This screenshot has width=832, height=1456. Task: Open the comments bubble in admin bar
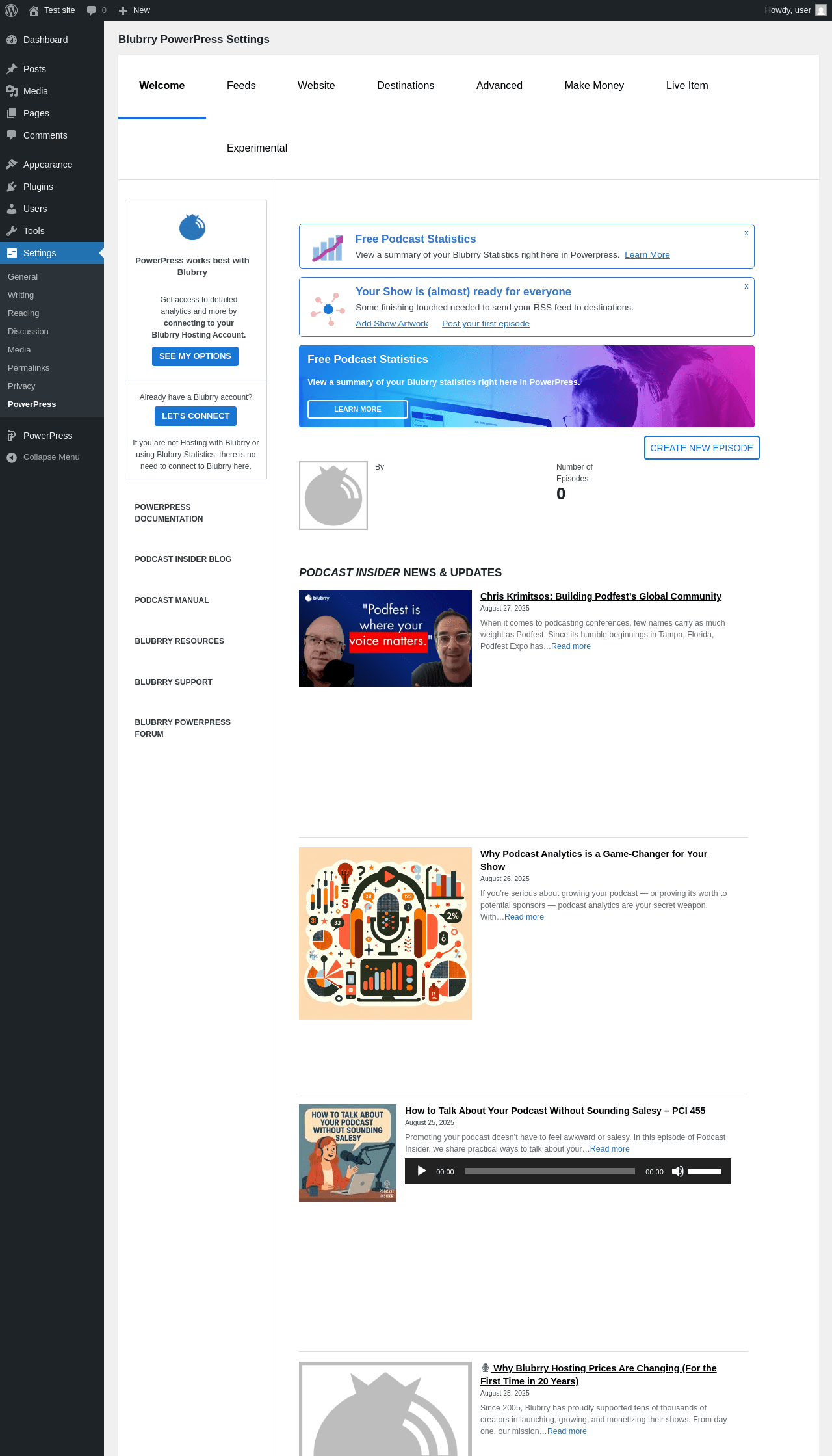point(91,10)
